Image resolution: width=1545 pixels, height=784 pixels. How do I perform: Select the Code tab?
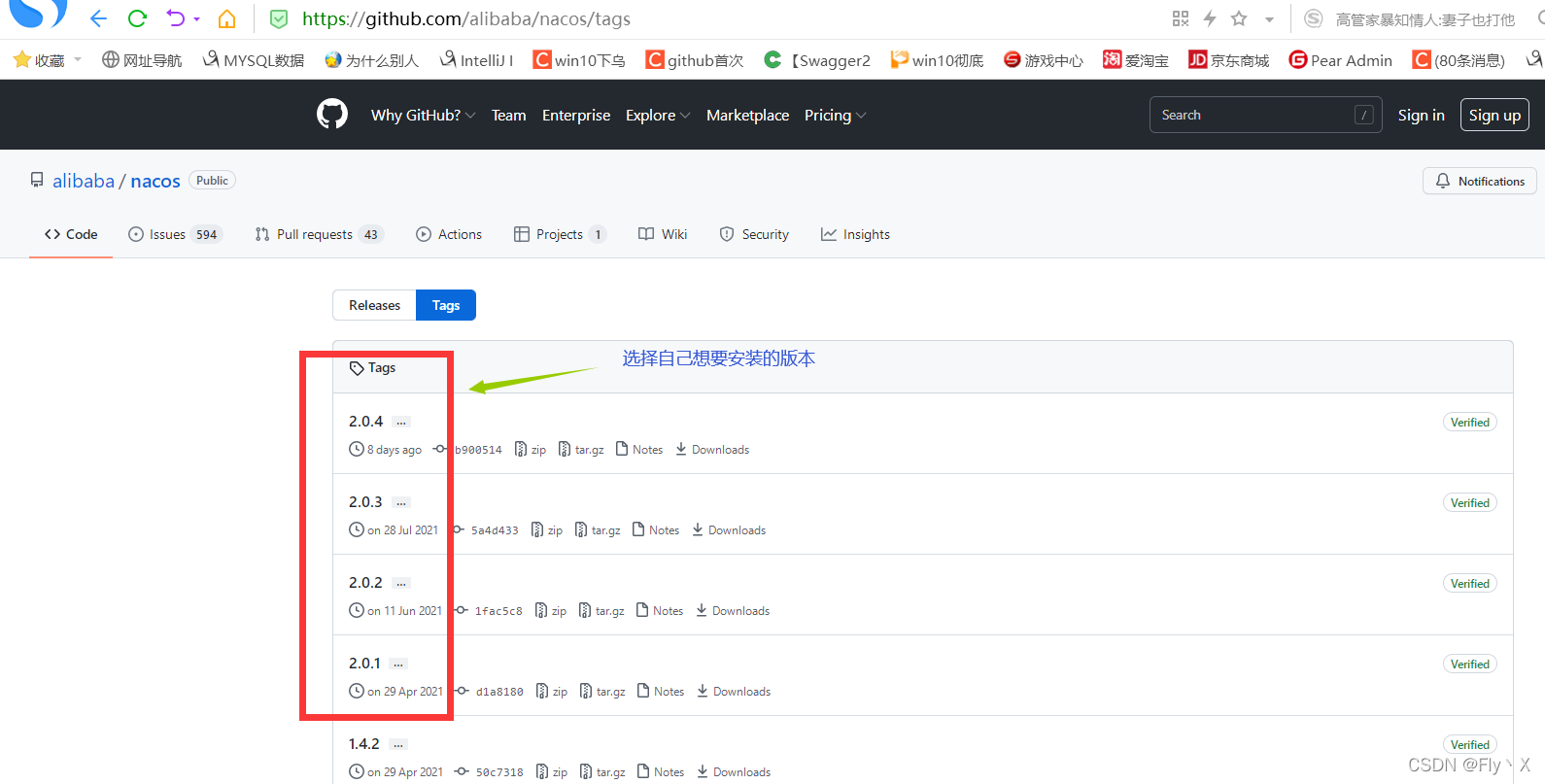pyautogui.click(x=71, y=234)
